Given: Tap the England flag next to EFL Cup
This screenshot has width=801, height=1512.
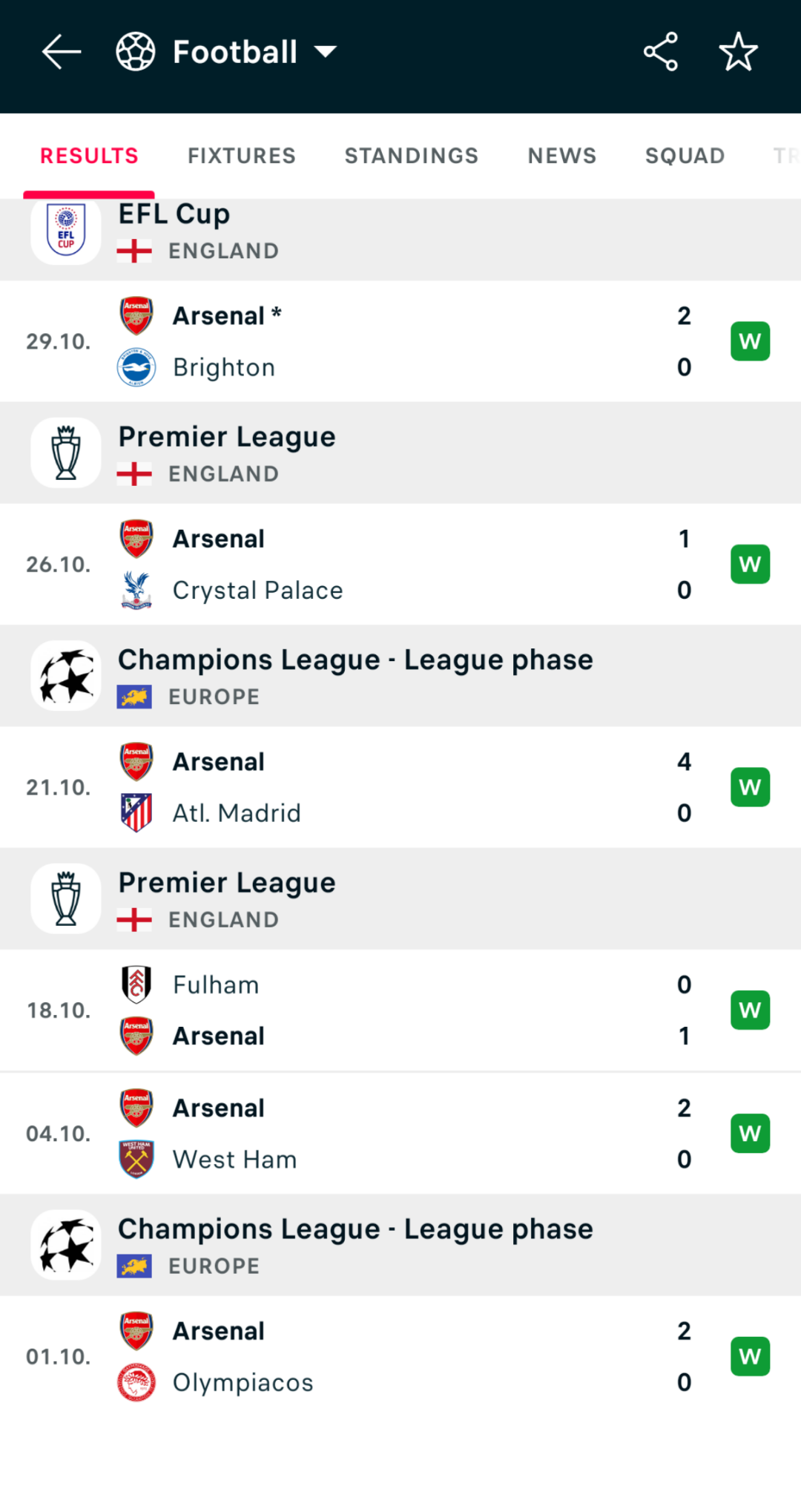Looking at the screenshot, I should click(136, 251).
